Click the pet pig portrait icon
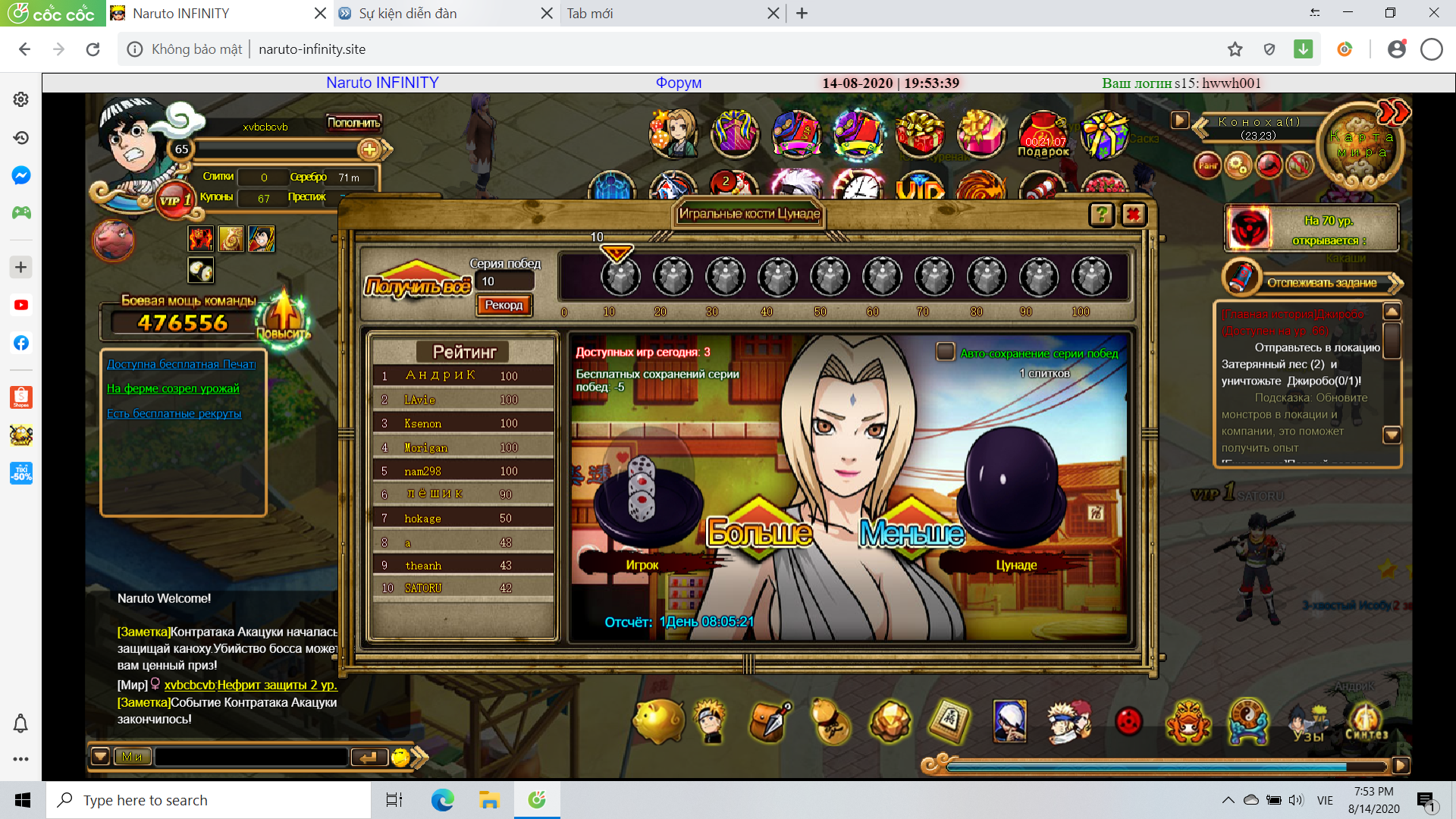Viewport: 1456px width, 819px height. [113, 240]
